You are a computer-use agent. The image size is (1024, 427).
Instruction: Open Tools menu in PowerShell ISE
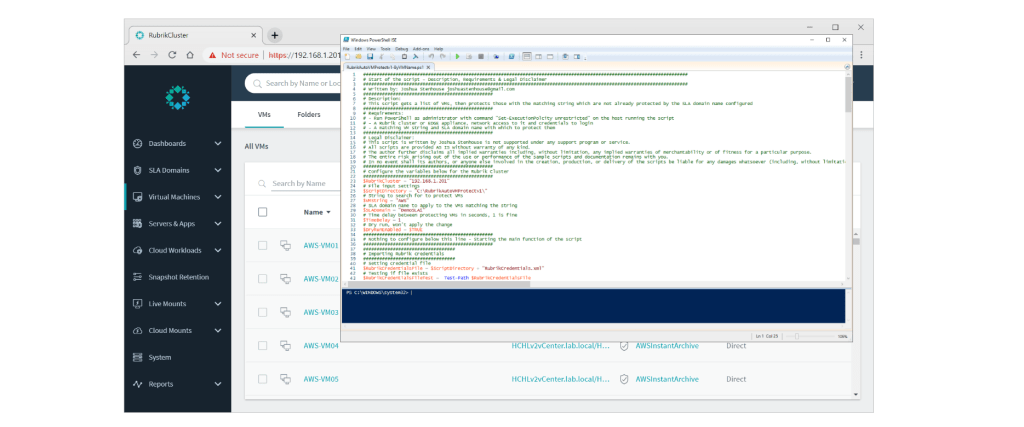(385, 49)
